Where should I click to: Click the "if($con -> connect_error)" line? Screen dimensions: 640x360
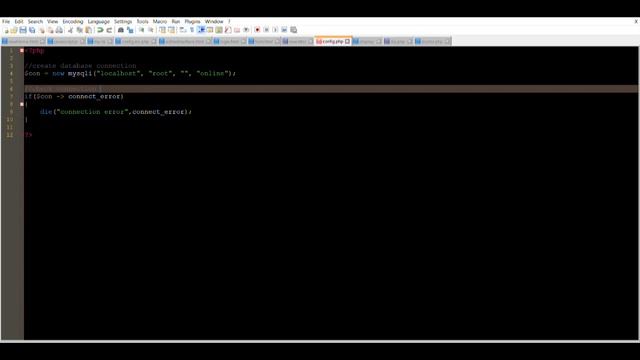[74, 97]
